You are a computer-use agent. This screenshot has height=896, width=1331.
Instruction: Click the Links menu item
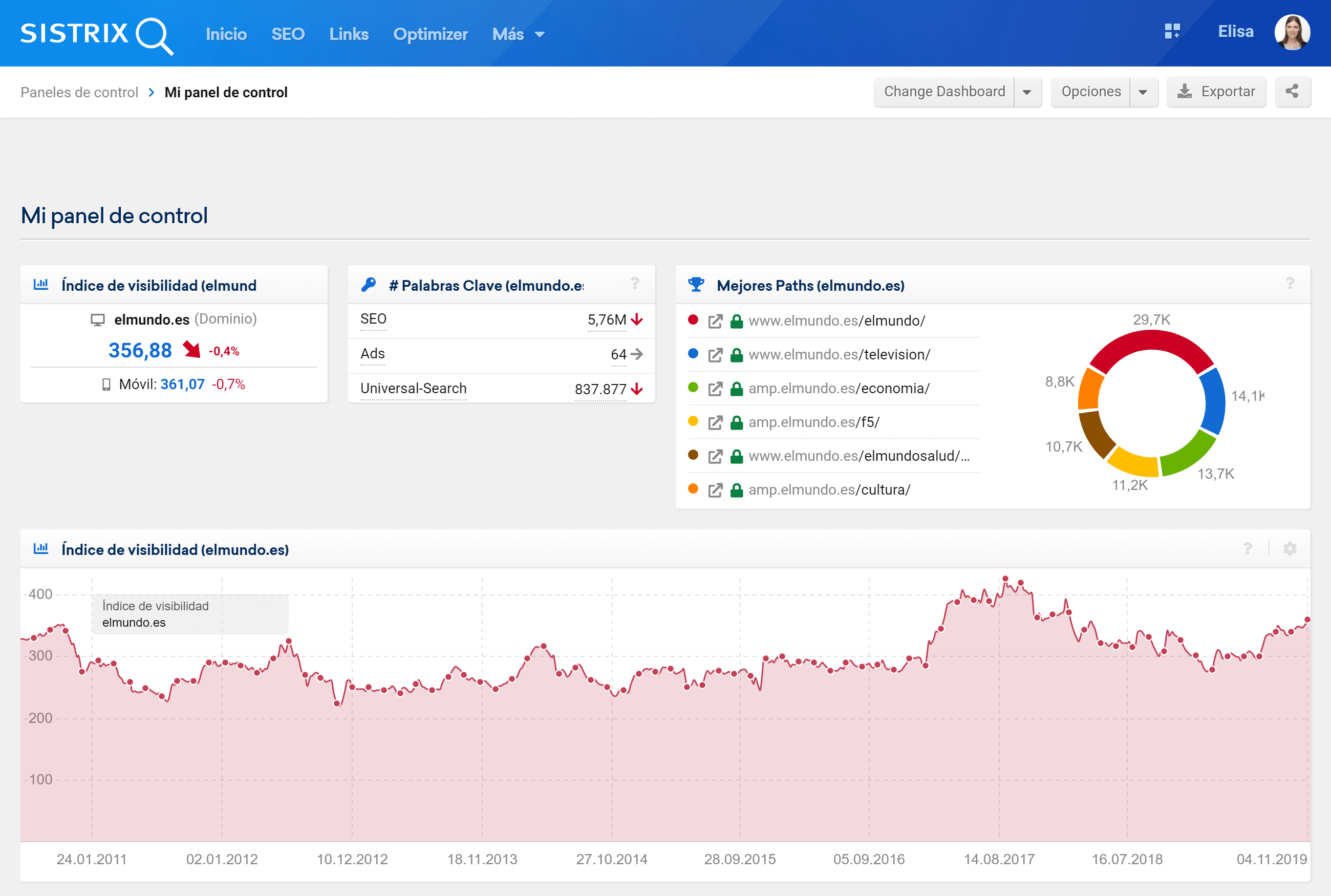pyautogui.click(x=348, y=33)
